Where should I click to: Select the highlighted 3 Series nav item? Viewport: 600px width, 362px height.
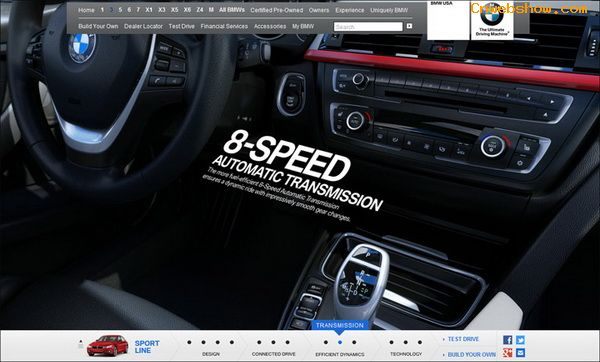(111, 10)
